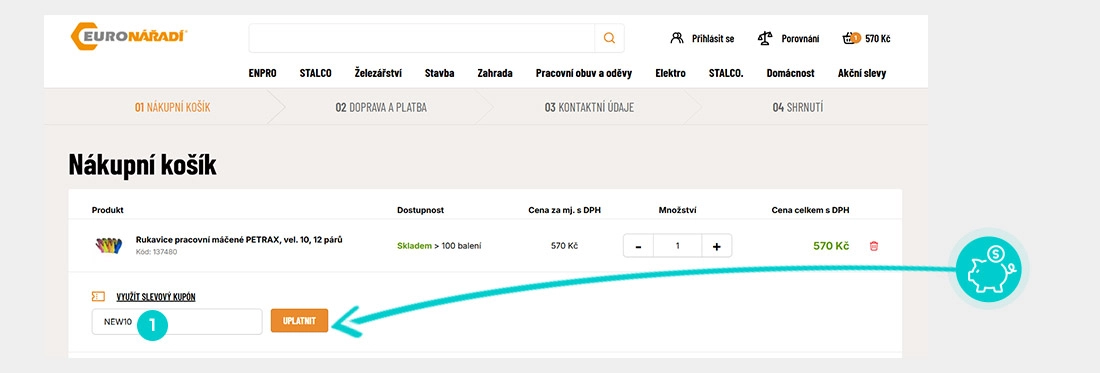The image size is (1100, 373).
Task: Click the orange search magnifier icon
Action: point(609,38)
